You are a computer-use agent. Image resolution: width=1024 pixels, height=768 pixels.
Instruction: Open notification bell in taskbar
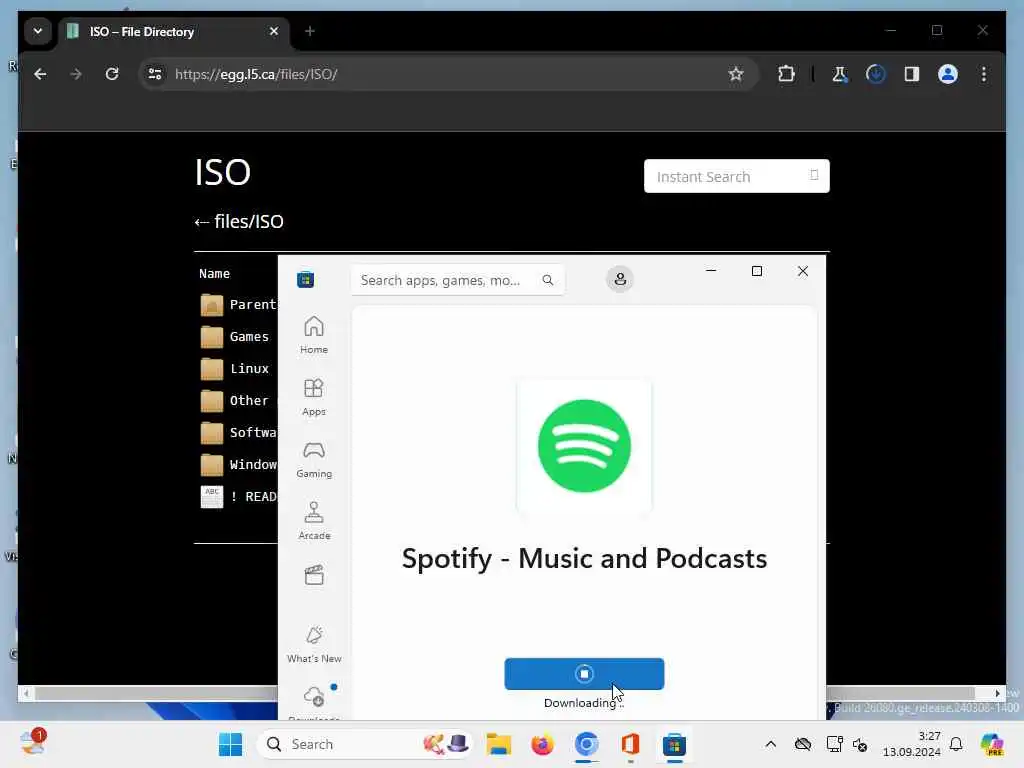click(x=956, y=744)
